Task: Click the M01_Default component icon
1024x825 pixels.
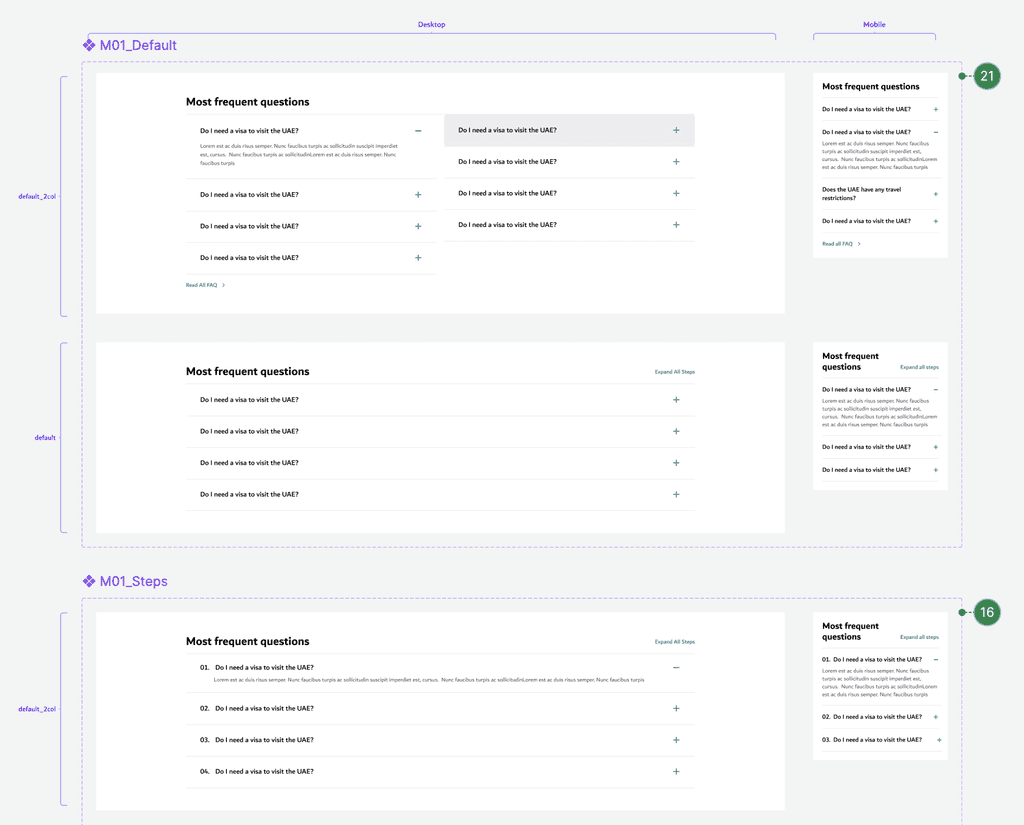Action: [x=89, y=45]
